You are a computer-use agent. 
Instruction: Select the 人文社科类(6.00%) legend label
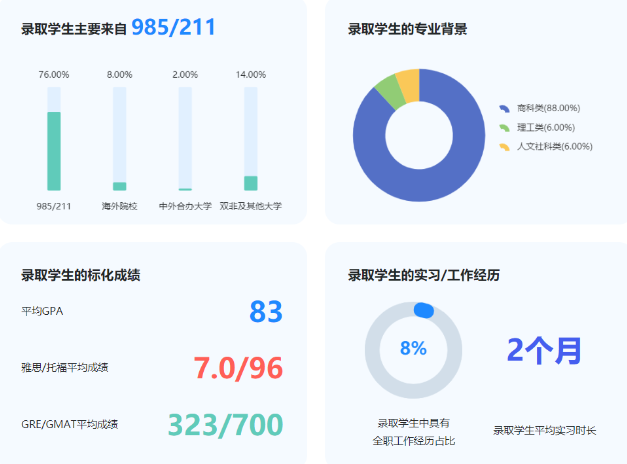(x=555, y=146)
